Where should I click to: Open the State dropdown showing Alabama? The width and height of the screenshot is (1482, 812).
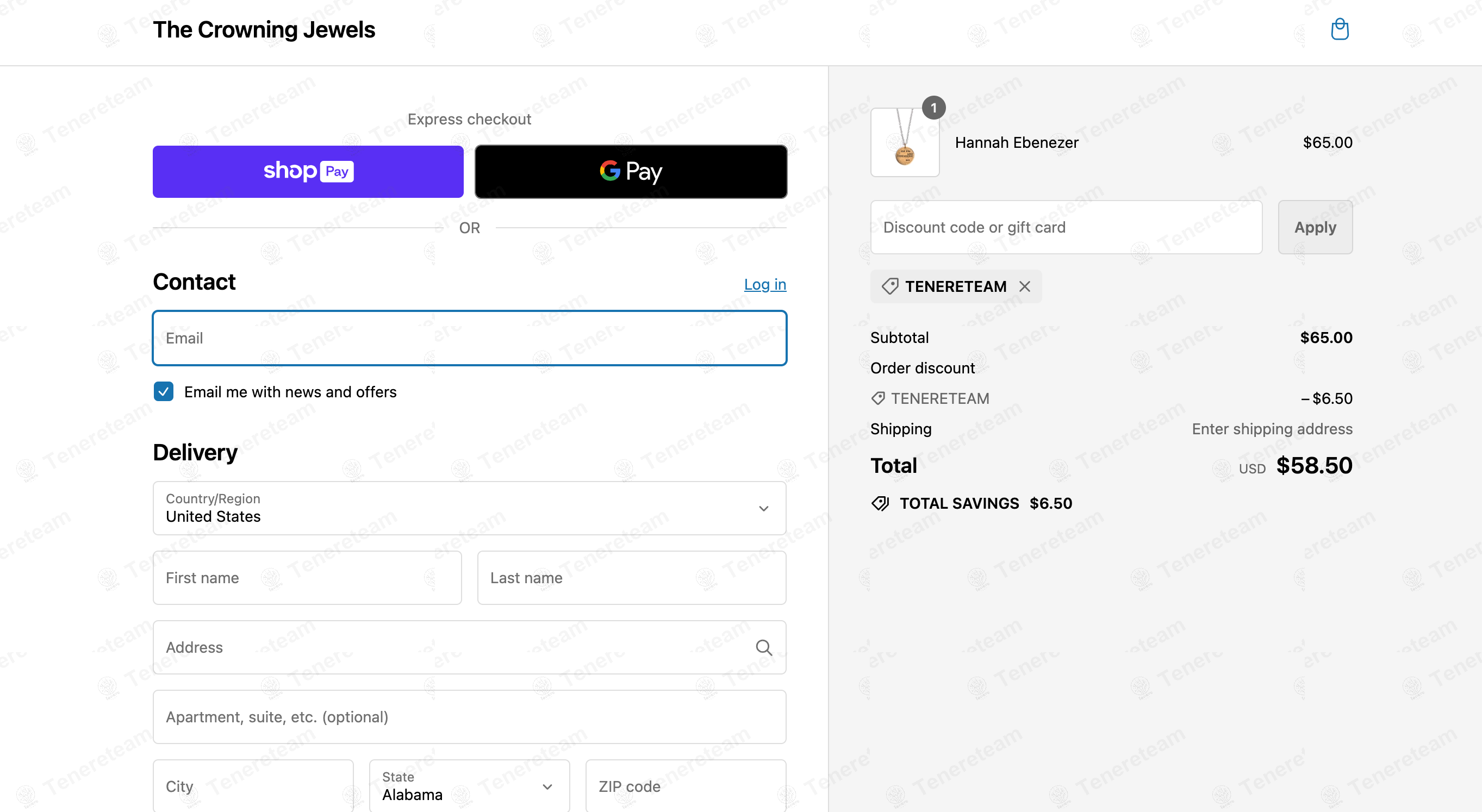[x=470, y=786]
